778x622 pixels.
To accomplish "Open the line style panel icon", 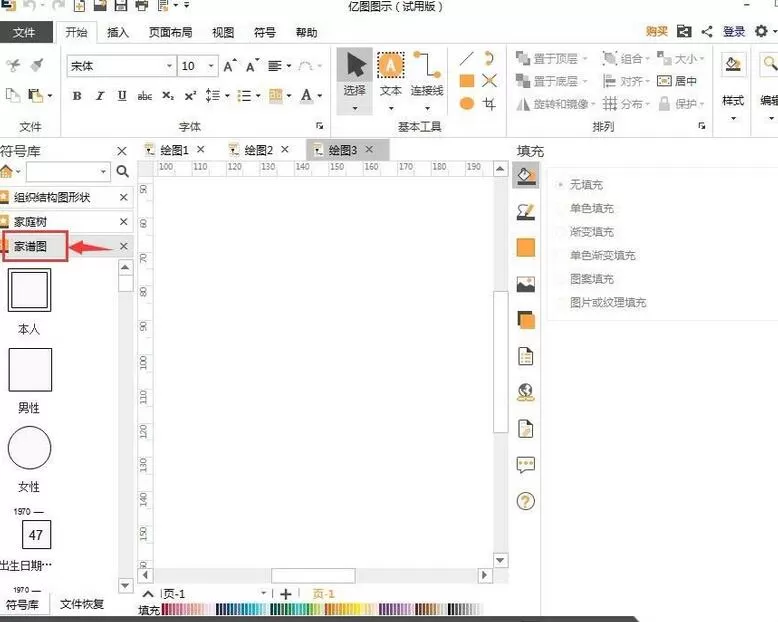I will click(525, 212).
